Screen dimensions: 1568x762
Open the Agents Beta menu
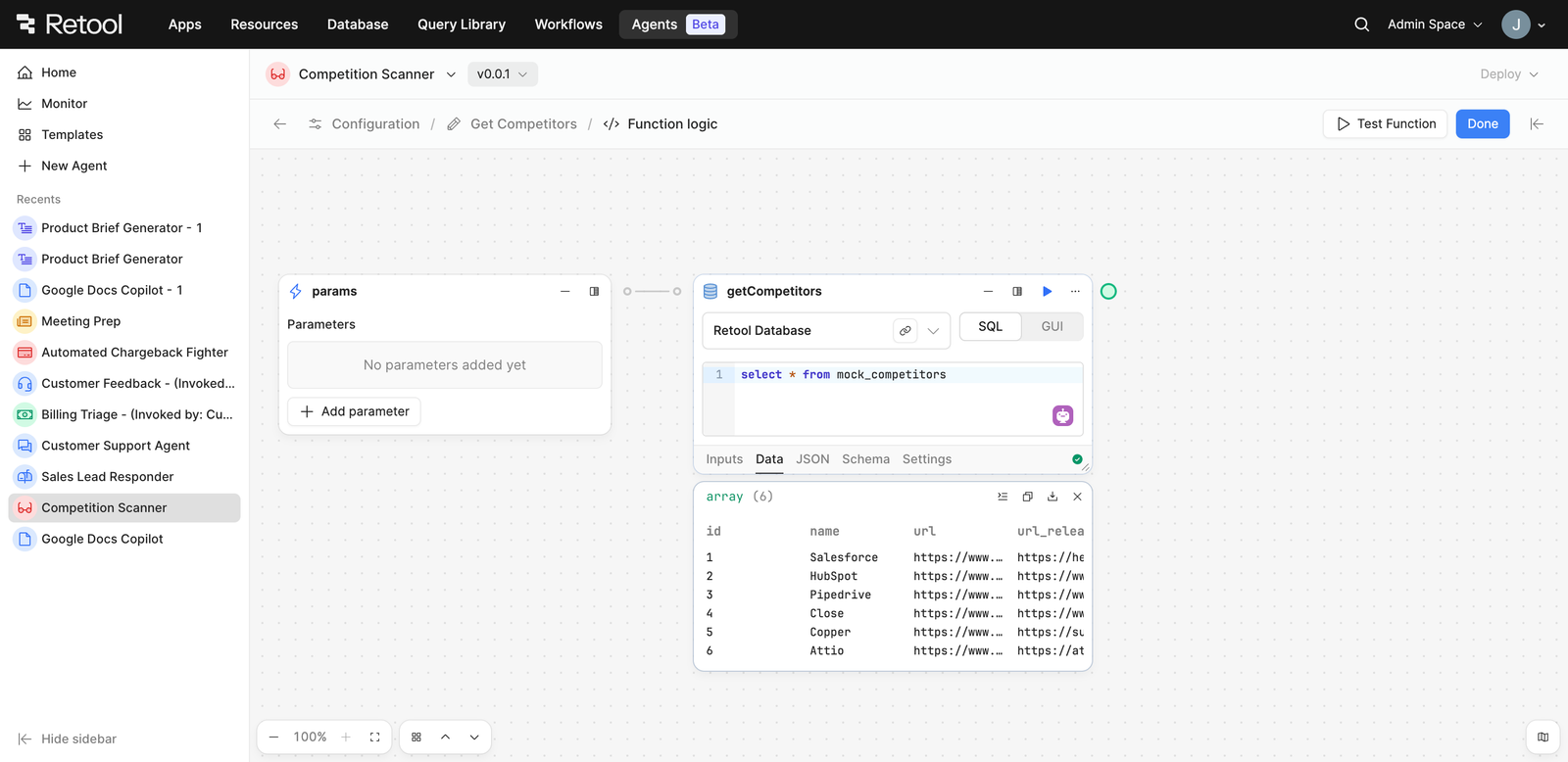(678, 24)
